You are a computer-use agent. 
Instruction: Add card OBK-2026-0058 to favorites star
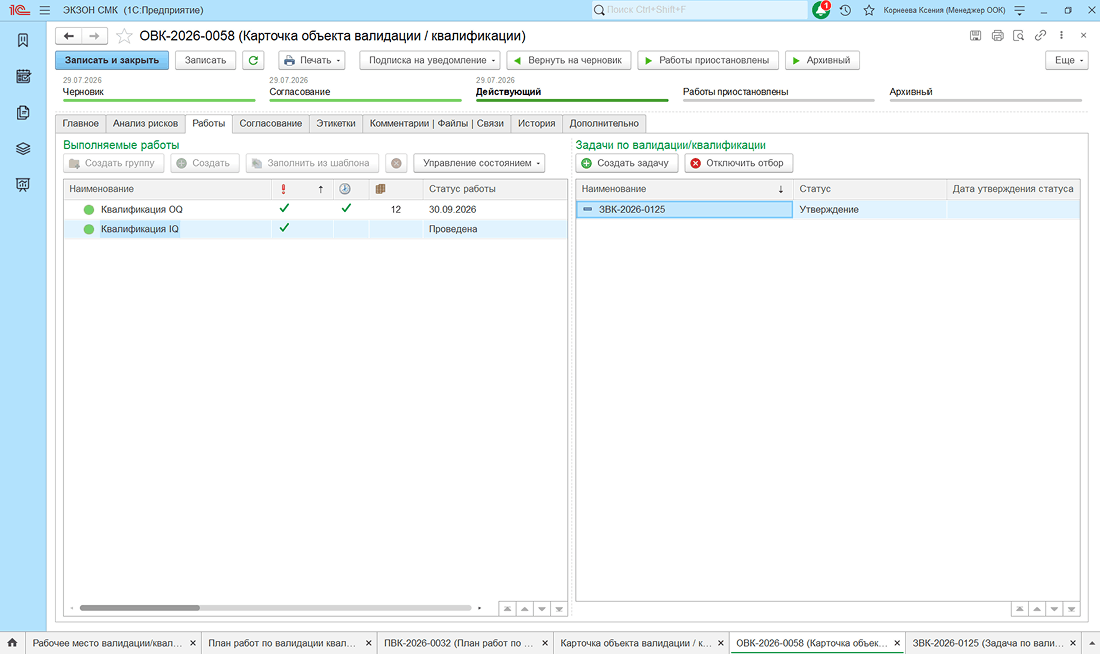click(x=124, y=36)
